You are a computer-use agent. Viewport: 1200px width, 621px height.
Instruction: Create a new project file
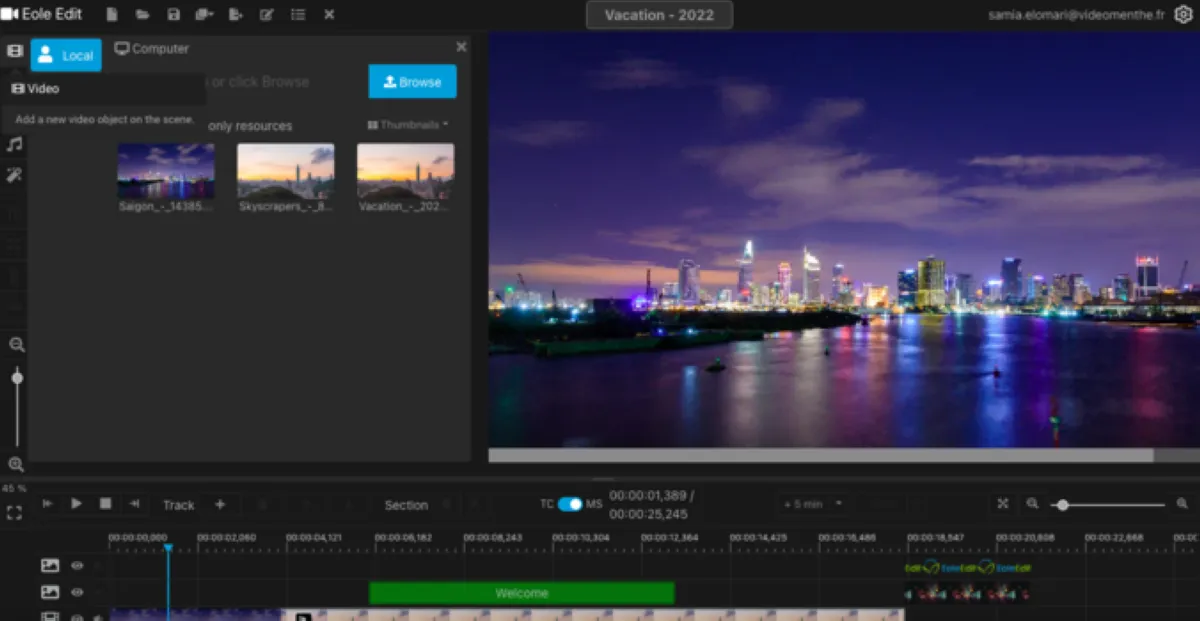111,15
